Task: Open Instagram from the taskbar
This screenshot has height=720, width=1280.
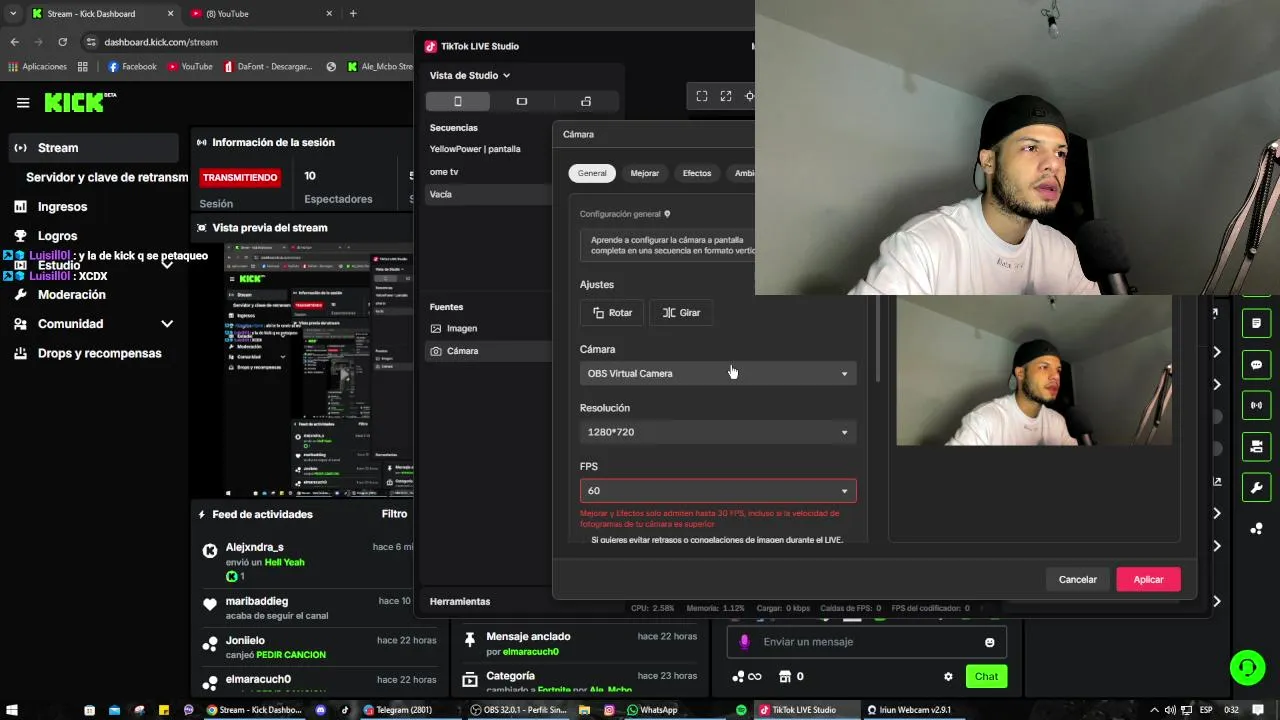Action: (609, 710)
